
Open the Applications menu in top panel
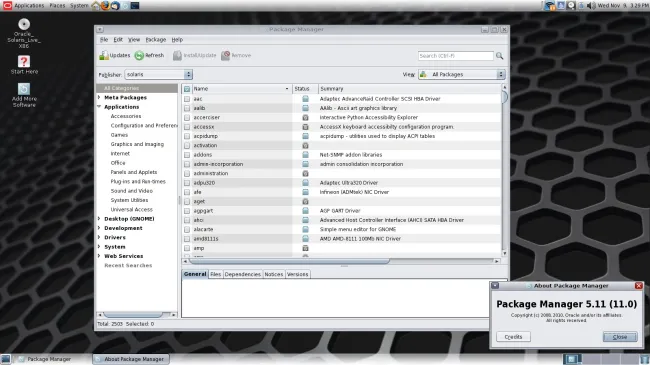pos(29,6)
